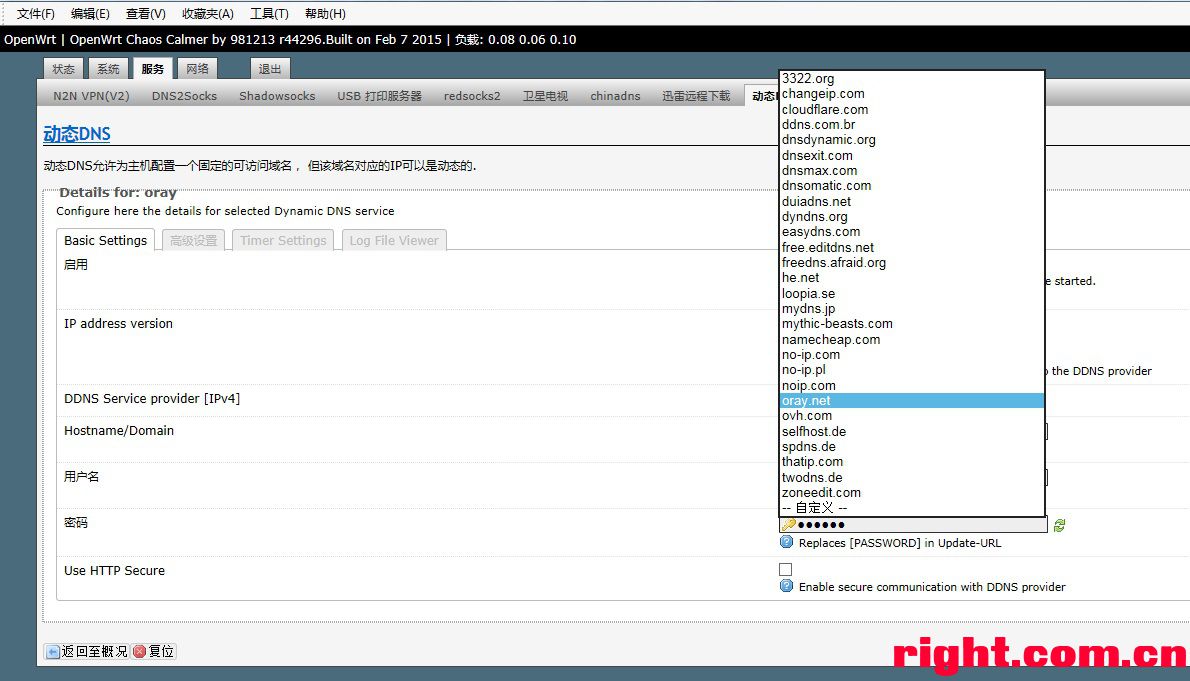
Task: Open the Log File Viewer tab
Action: 394,240
